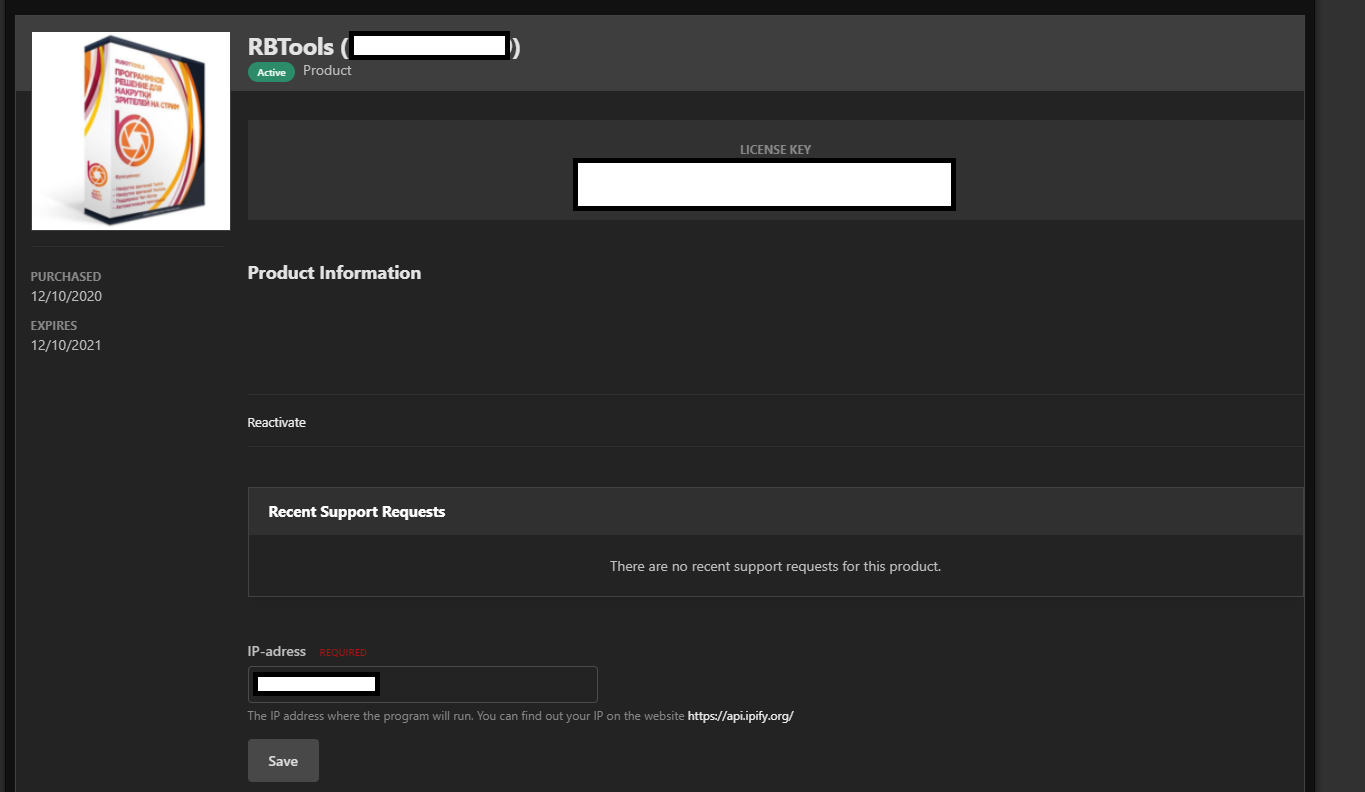Click the no recent support requests message

(x=775, y=566)
